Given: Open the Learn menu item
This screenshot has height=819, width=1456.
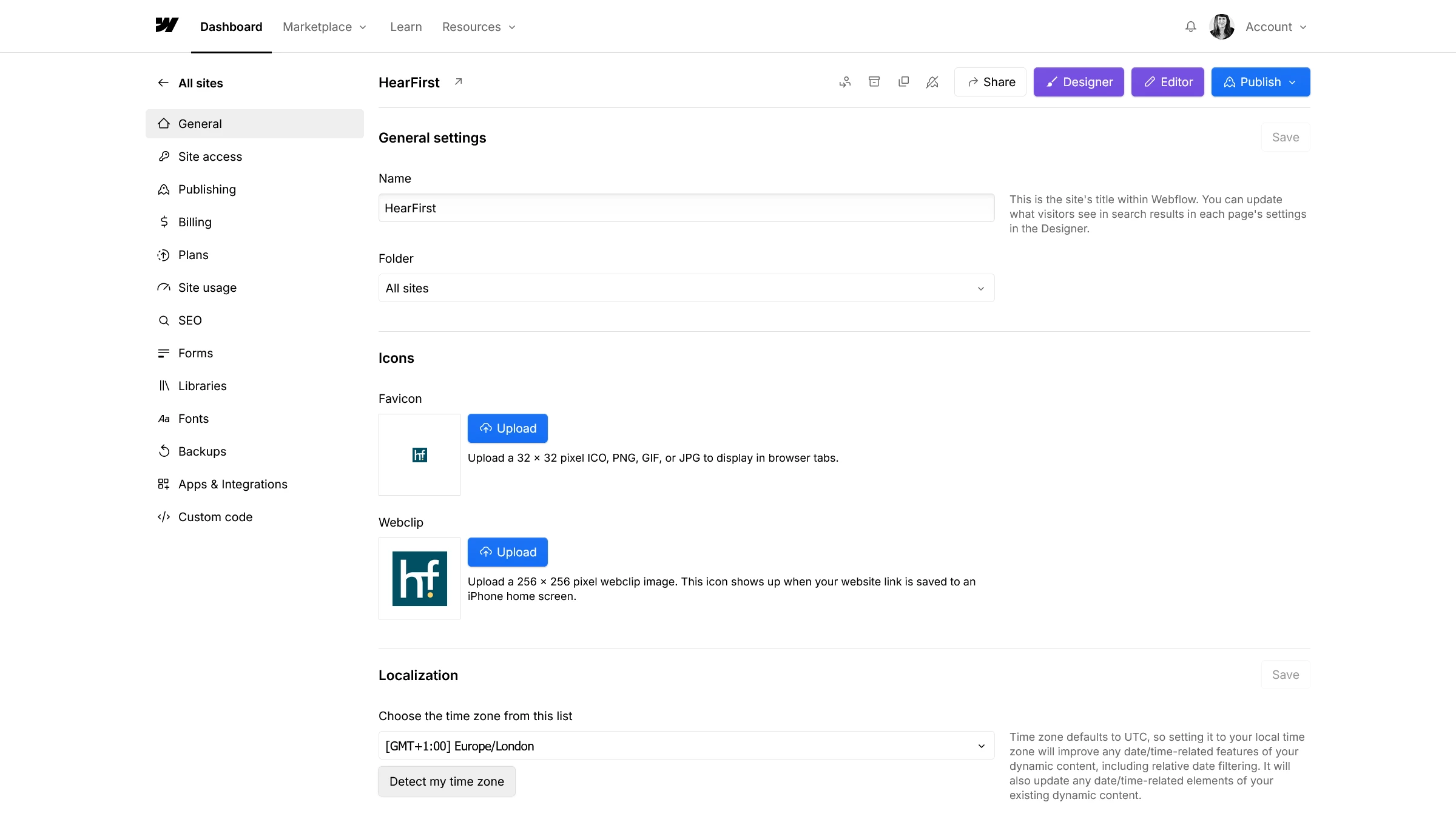Looking at the screenshot, I should point(405,27).
